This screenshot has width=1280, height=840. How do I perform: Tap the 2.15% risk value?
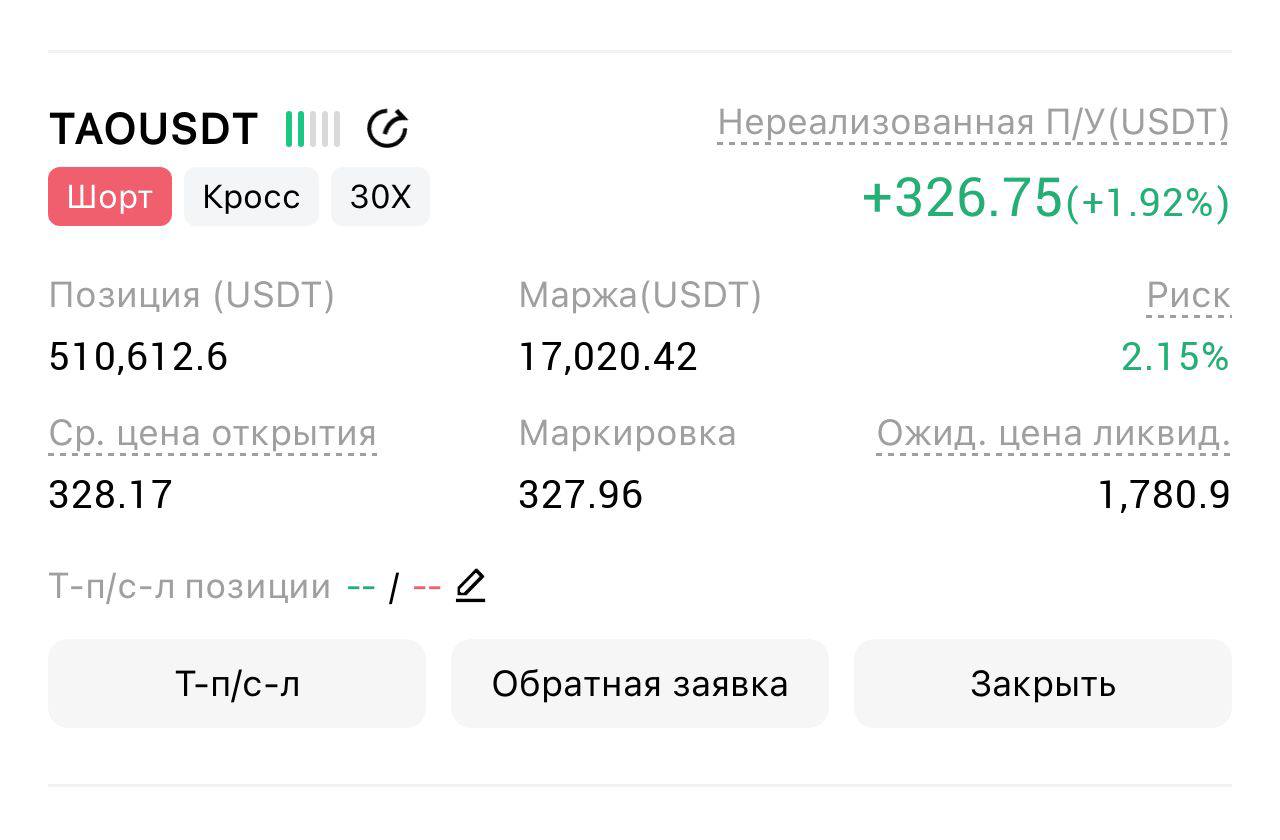click(1175, 357)
